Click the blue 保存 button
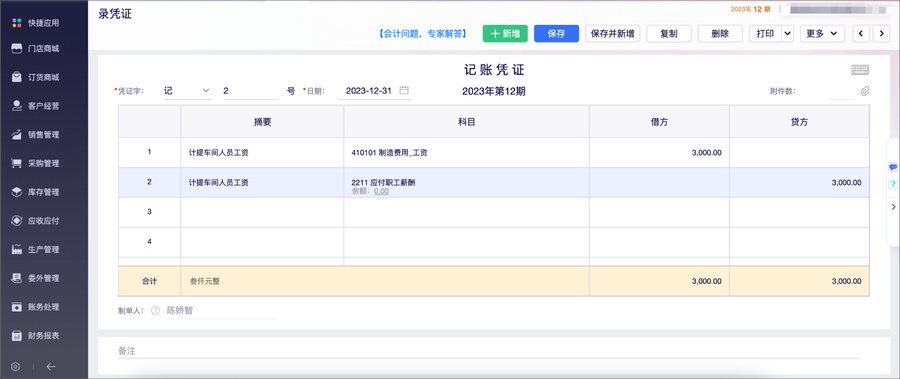Image resolution: width=900 pixels, height=379 pixels. (556, 33)
